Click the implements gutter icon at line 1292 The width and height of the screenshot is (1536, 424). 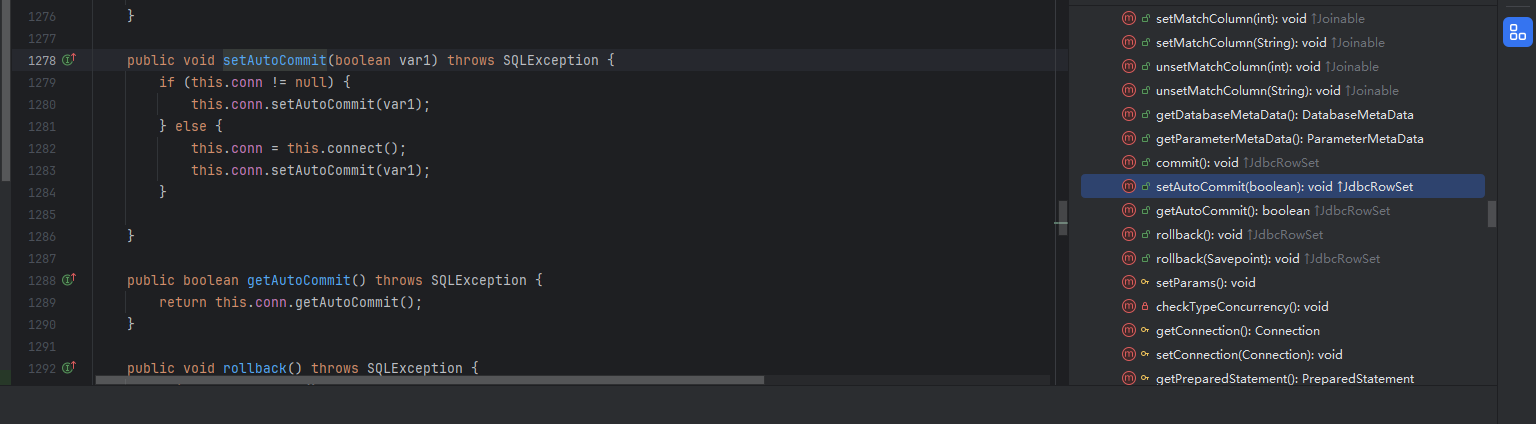click(69, 368)
